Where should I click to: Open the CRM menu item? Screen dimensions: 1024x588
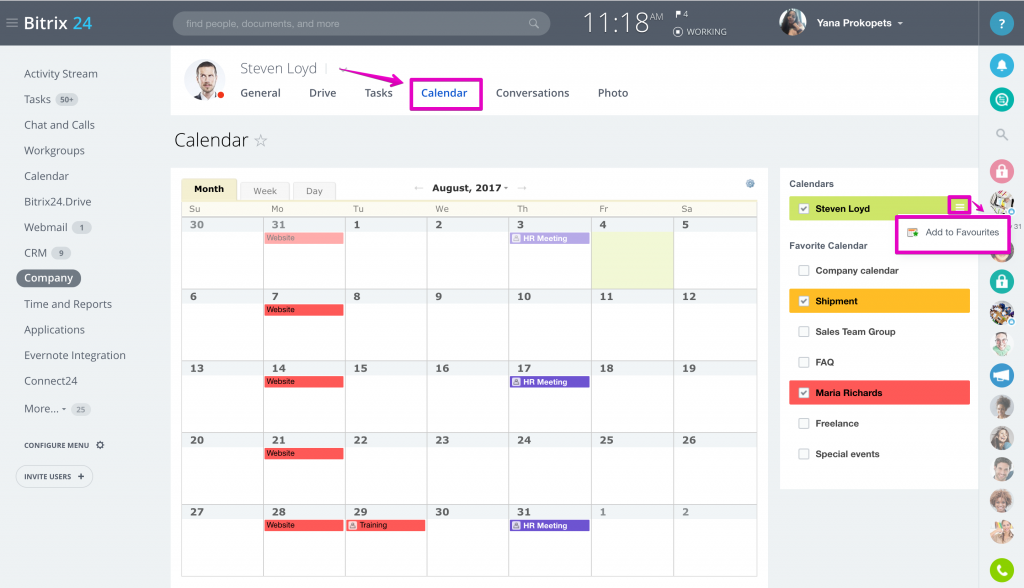35,253
